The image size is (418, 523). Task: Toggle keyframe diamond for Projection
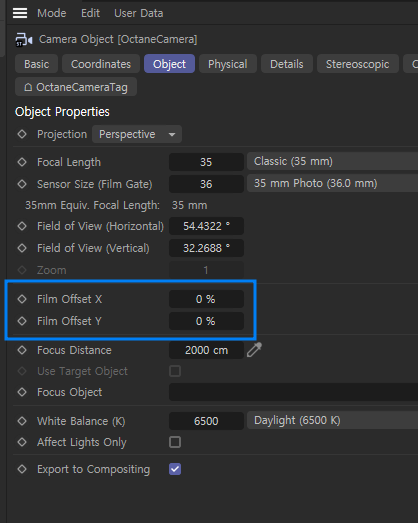tap(22, 134)
